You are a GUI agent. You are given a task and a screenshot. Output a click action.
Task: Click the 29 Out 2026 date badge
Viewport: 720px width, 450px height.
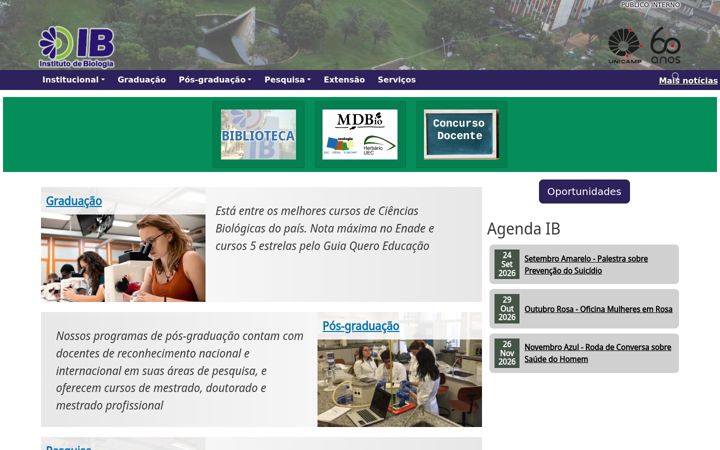(507, 309)
